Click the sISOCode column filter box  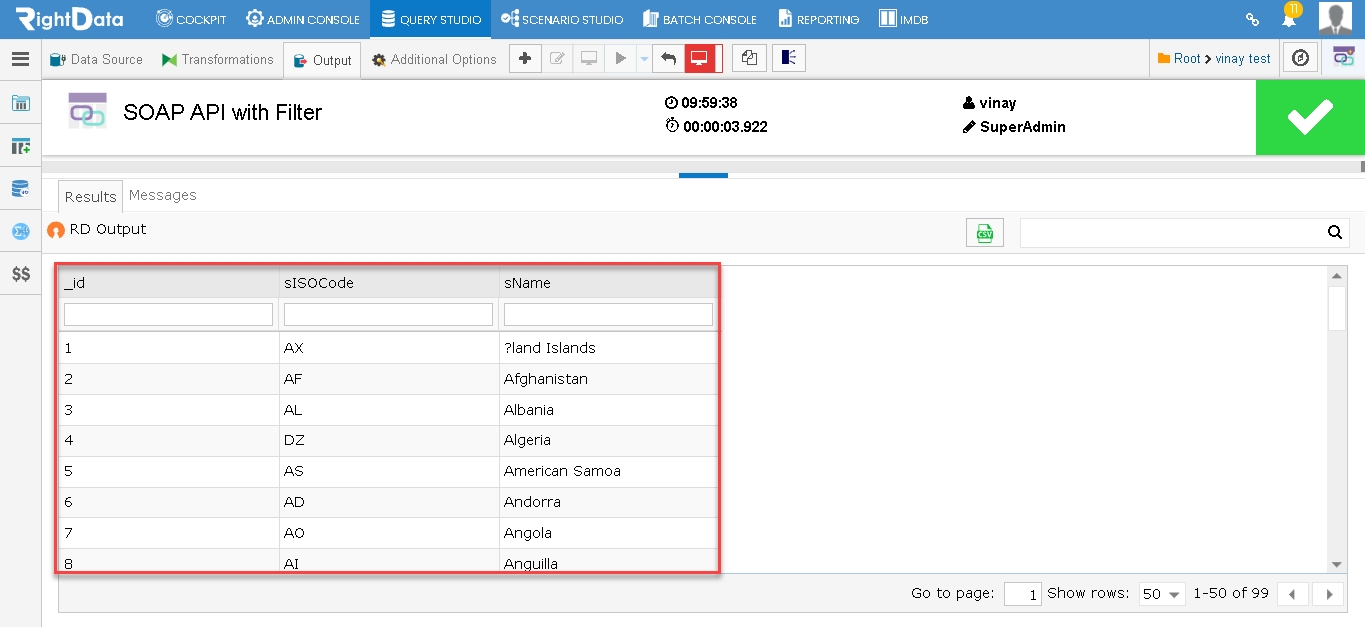(388, 314)
